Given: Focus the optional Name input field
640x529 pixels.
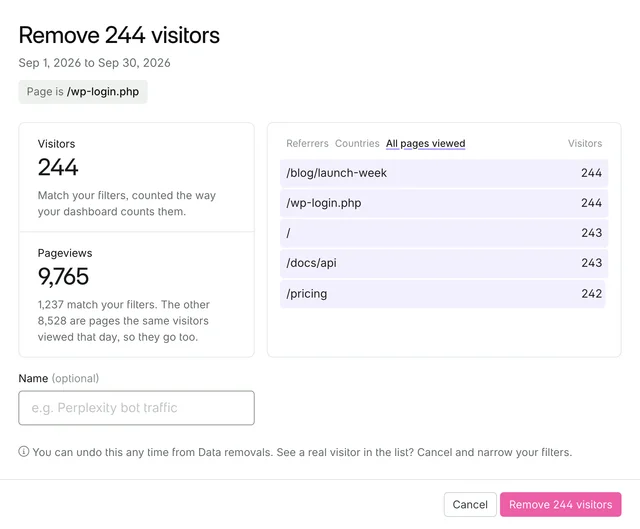Looking at the screenshot, I should pos(136,408).
